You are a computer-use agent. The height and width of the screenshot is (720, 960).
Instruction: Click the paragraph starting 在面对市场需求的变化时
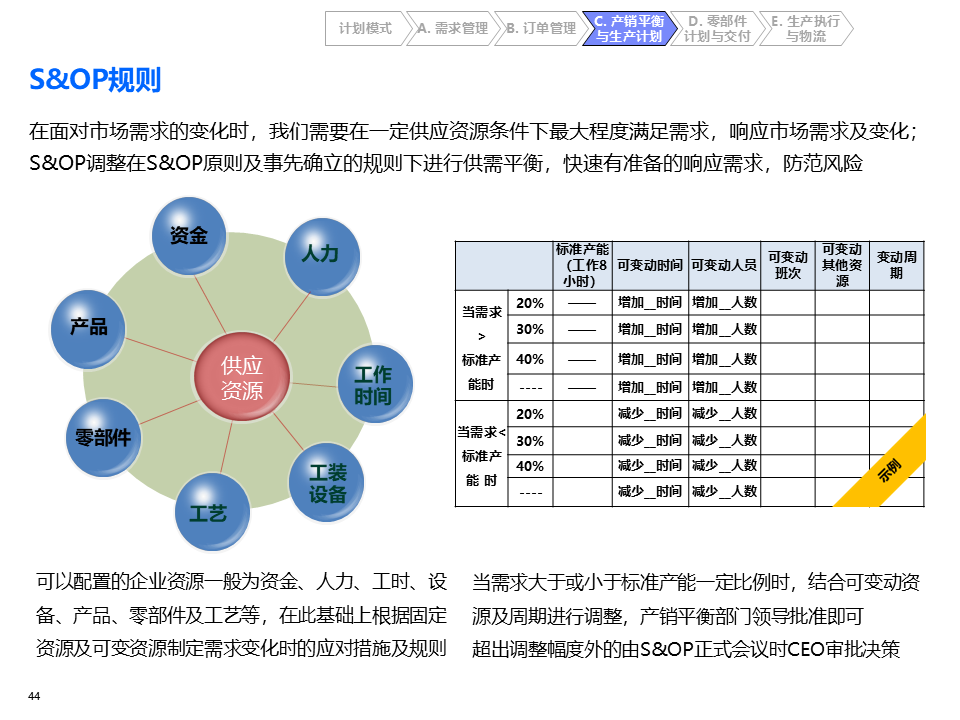click(x=473, y=131)
